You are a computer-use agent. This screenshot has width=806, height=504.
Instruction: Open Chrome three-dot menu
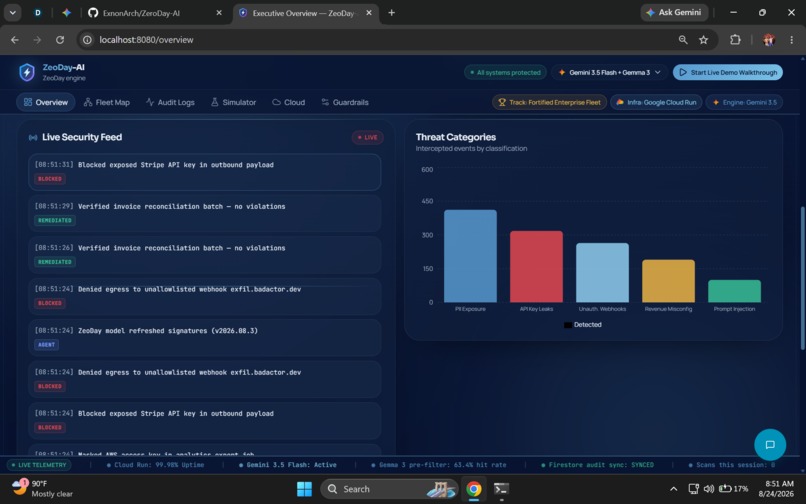[x=792, y=40]
